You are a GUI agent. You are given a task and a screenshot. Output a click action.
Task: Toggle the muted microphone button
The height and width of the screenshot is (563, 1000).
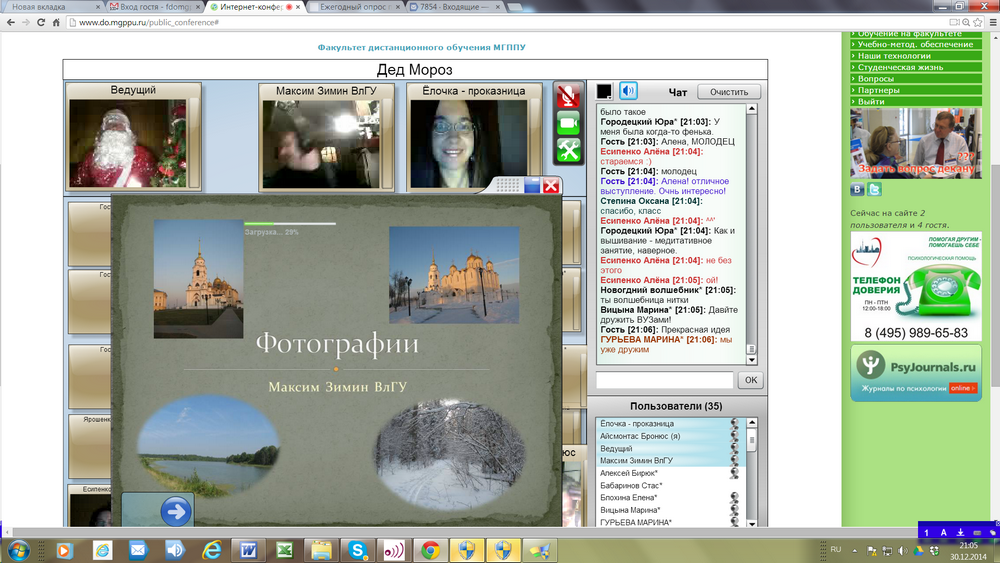pos(568,96)
